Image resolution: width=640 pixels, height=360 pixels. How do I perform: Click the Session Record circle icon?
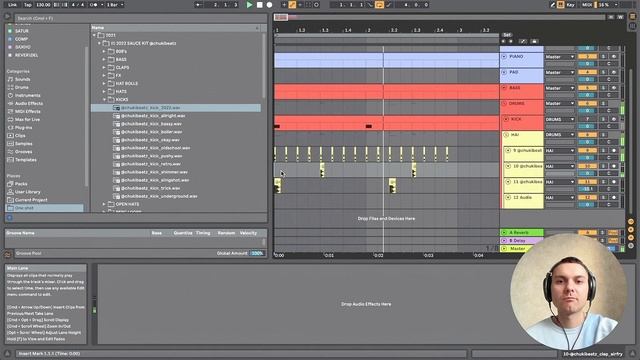tap(316, 5)
